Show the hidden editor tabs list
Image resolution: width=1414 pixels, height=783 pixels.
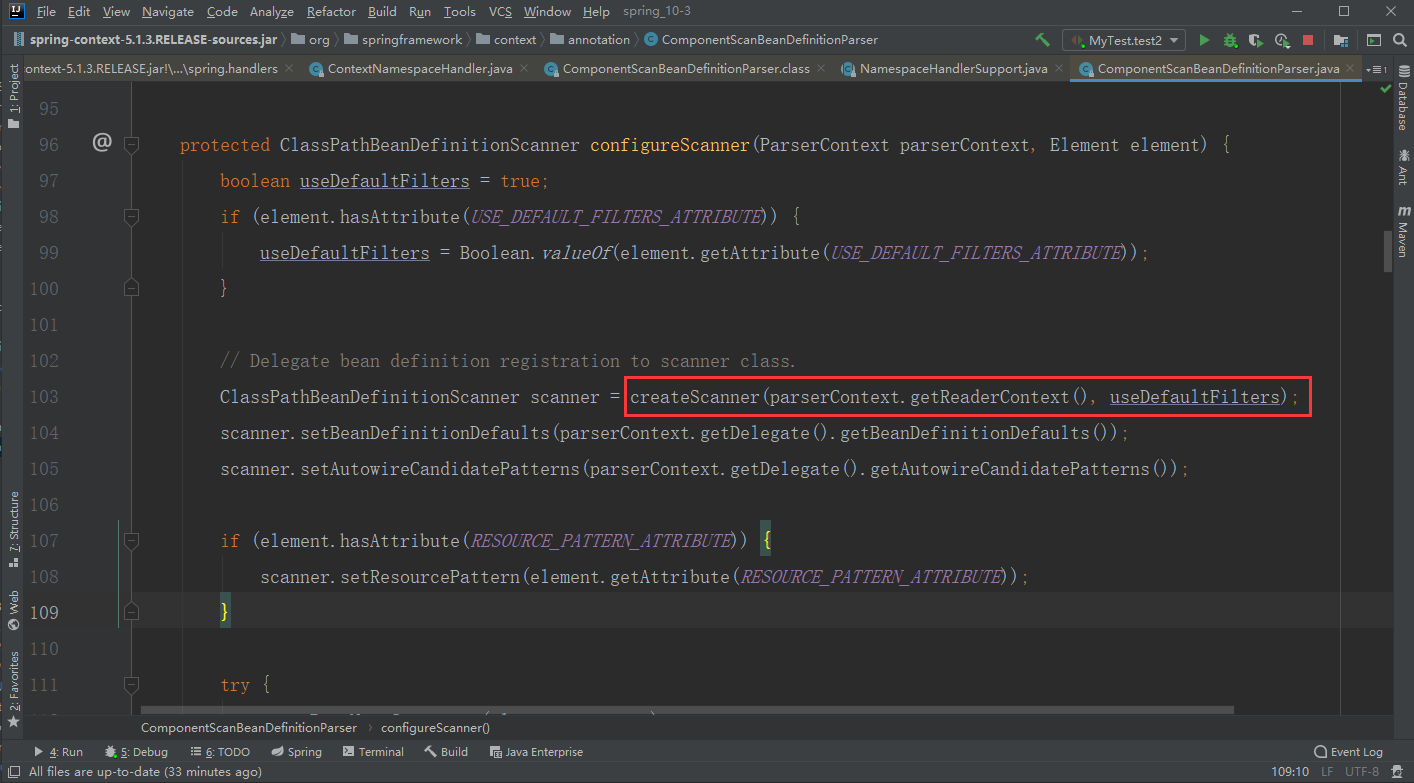[x=1377, y=69]
